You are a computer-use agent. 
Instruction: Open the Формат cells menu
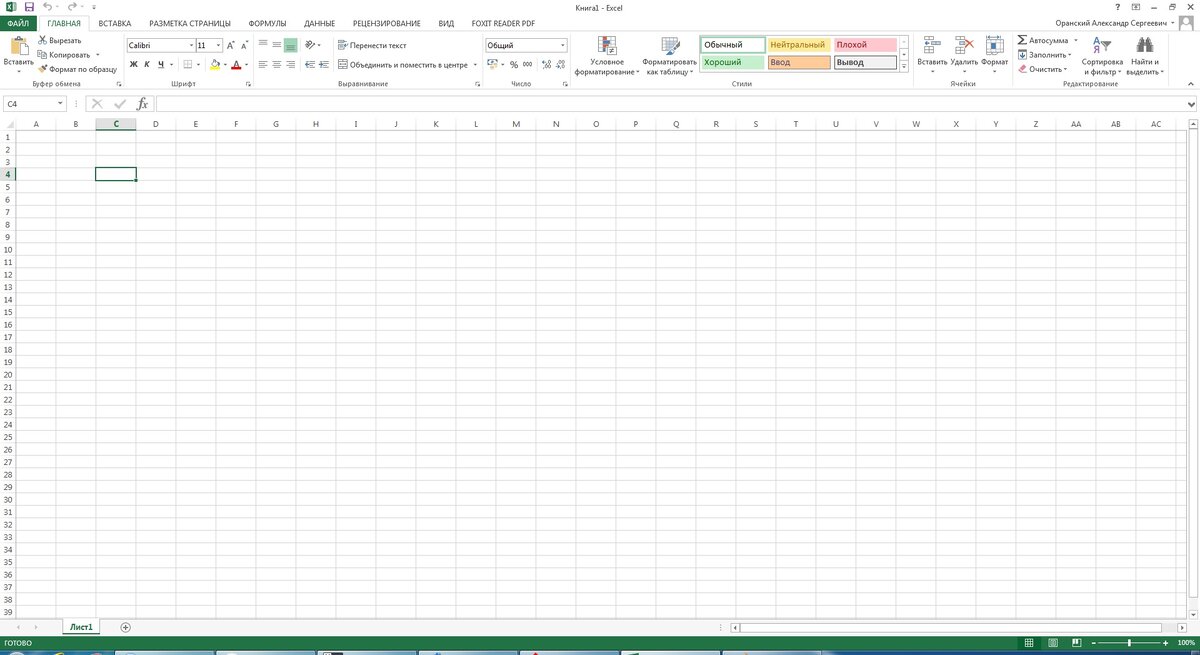click(995, 55)
